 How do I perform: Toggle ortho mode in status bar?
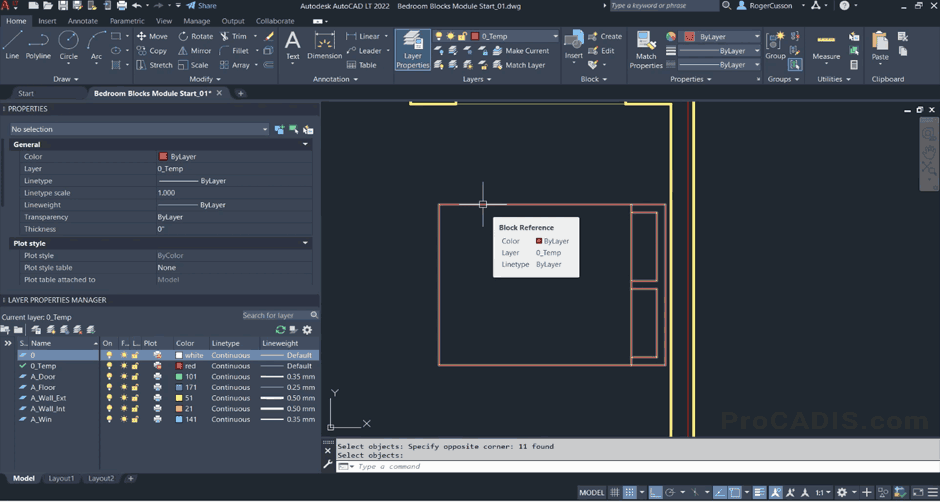[655, 492]
